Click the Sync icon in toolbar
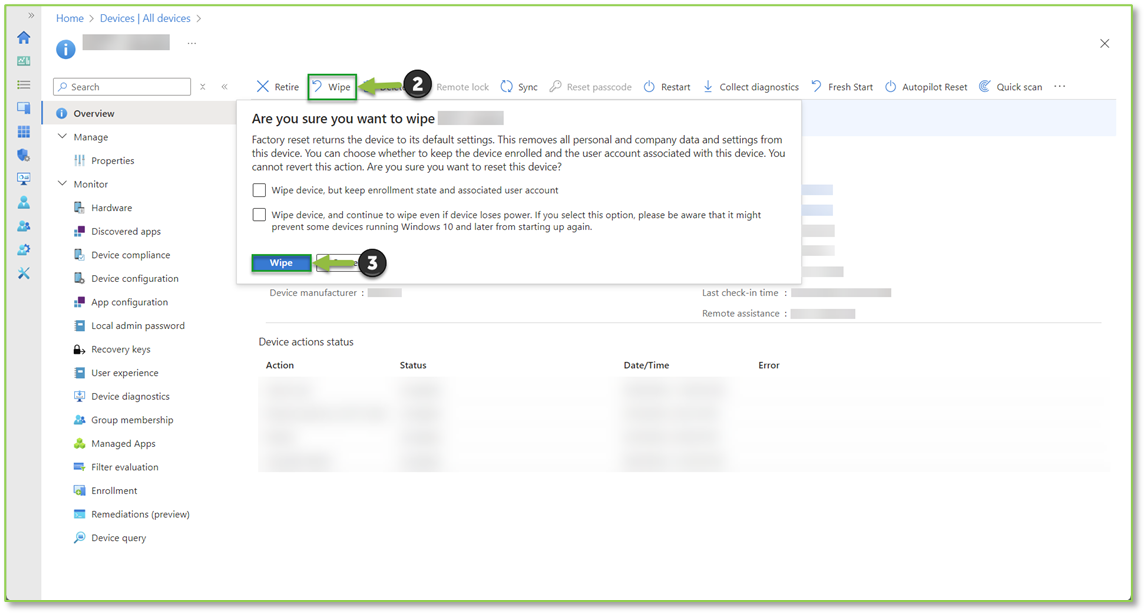 point(507,87)
